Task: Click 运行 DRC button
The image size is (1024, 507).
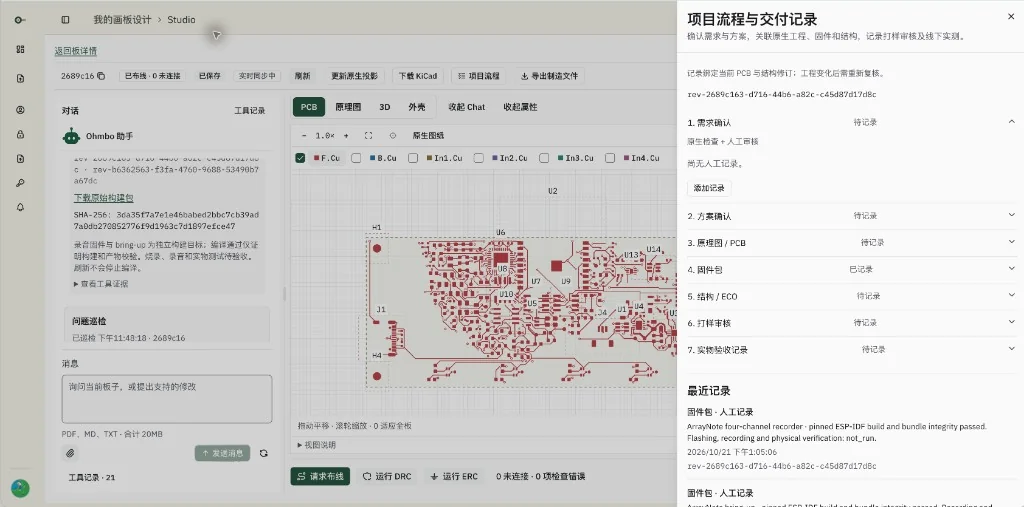Action: click(387, 476)
